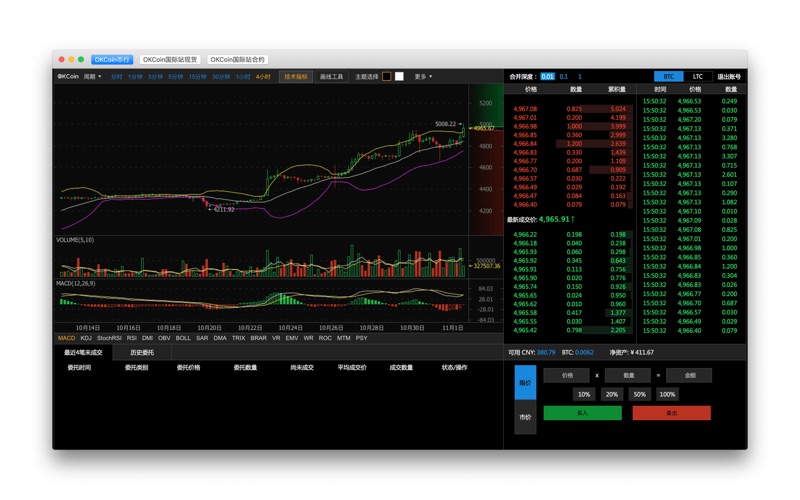
Task: Select the black theme swatch
Action: tap(386, 77)
